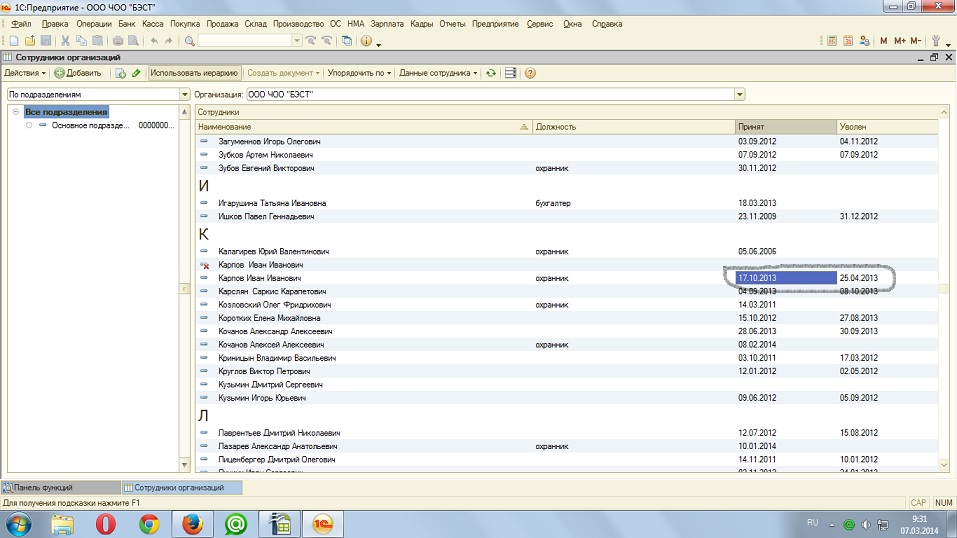Click the refresh list icon in toolbar
Image resolution: width=957 pixels, height=538 pixels.
click(x=491, y=73)
